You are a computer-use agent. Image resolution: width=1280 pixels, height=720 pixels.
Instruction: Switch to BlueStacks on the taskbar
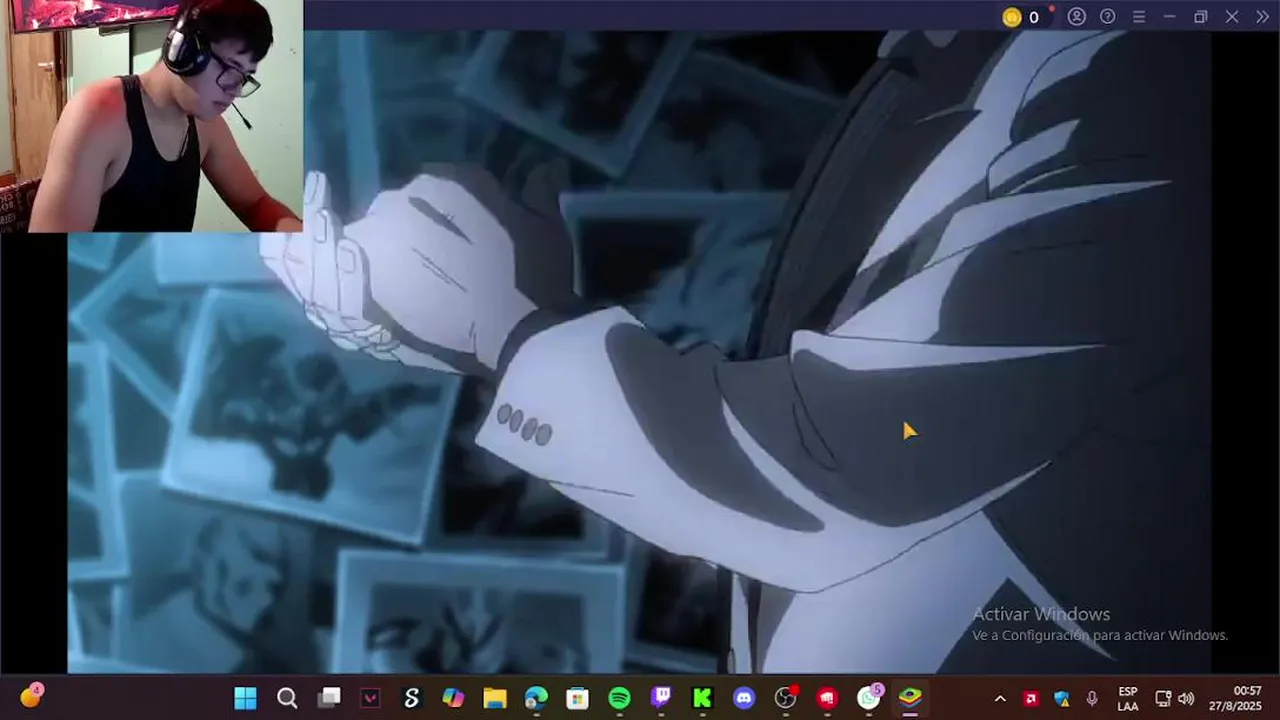[x=910, y=698]
